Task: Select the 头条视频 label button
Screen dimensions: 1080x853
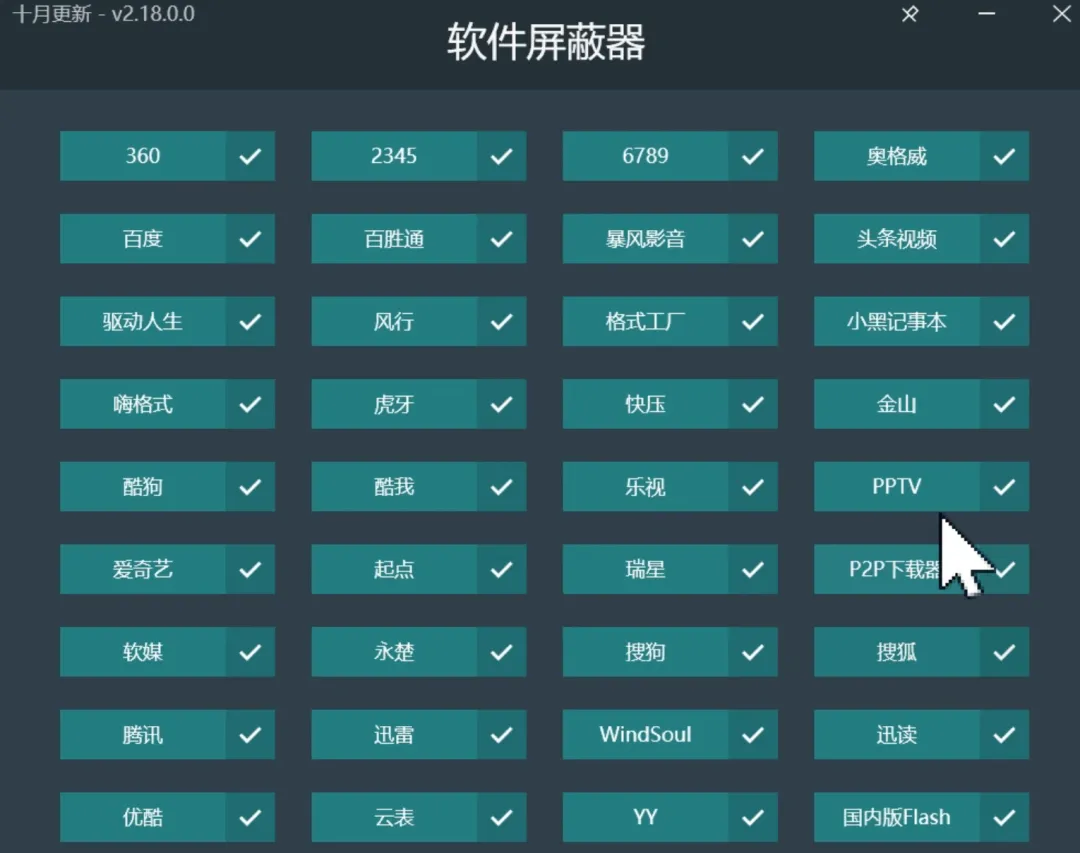Action: pos(897,239)
